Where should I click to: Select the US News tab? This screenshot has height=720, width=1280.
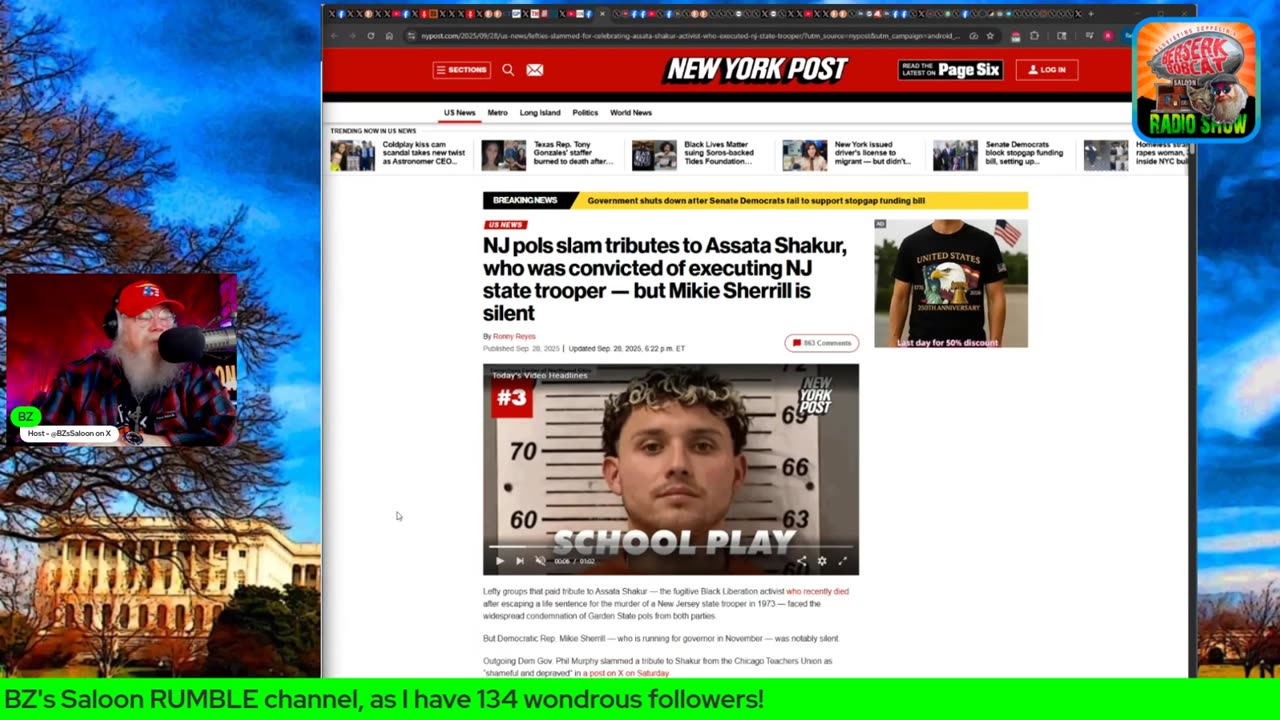coord(460,113)
